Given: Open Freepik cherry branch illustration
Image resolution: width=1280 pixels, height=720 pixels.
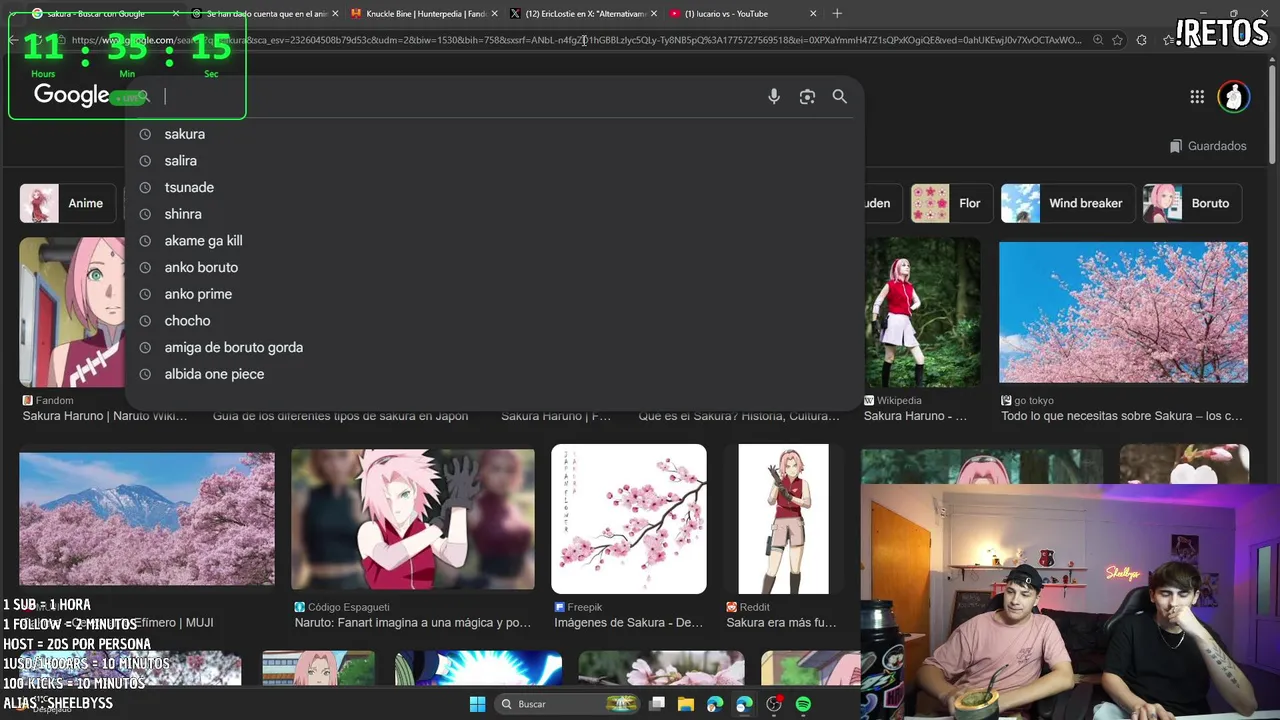Looking at the screenshot, I should (629, 519).
